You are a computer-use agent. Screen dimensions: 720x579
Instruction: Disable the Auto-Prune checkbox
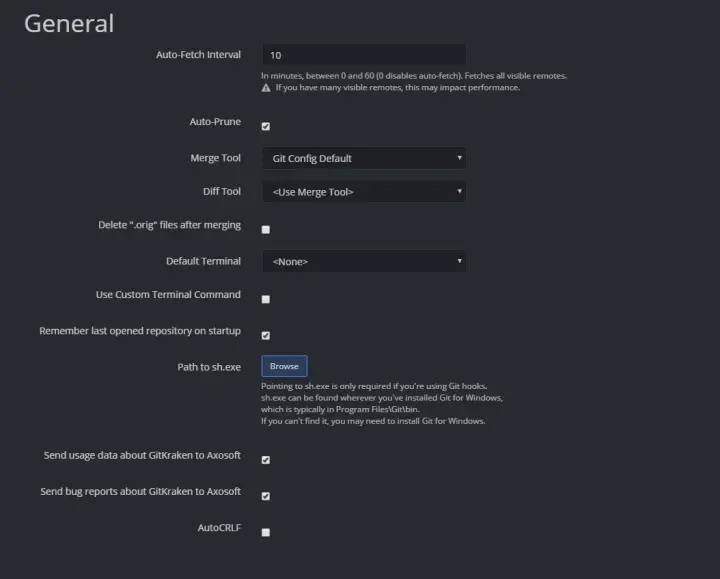pyautogui.click(x=266, y=127)
